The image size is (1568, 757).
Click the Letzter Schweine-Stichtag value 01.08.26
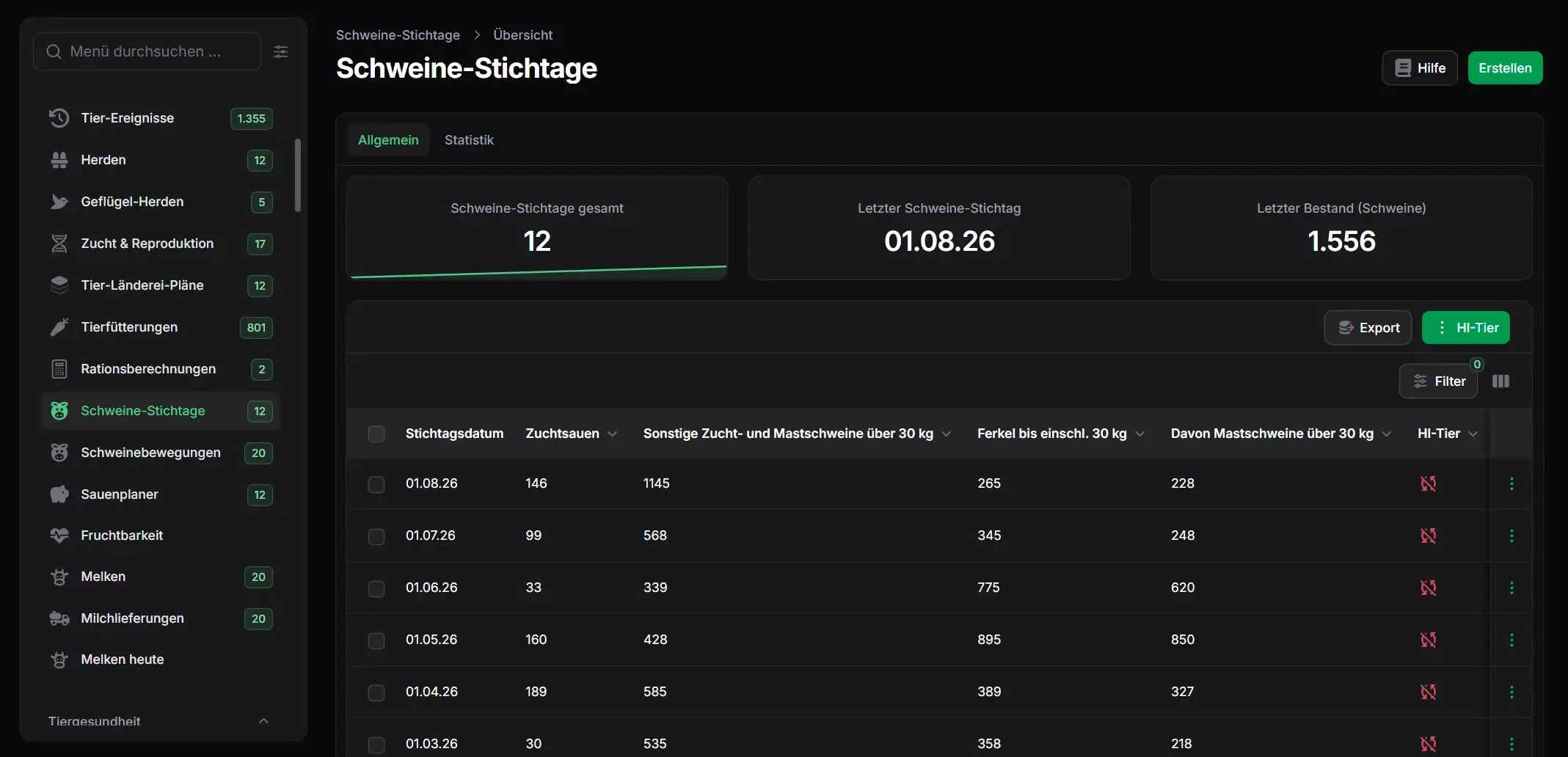939,241
